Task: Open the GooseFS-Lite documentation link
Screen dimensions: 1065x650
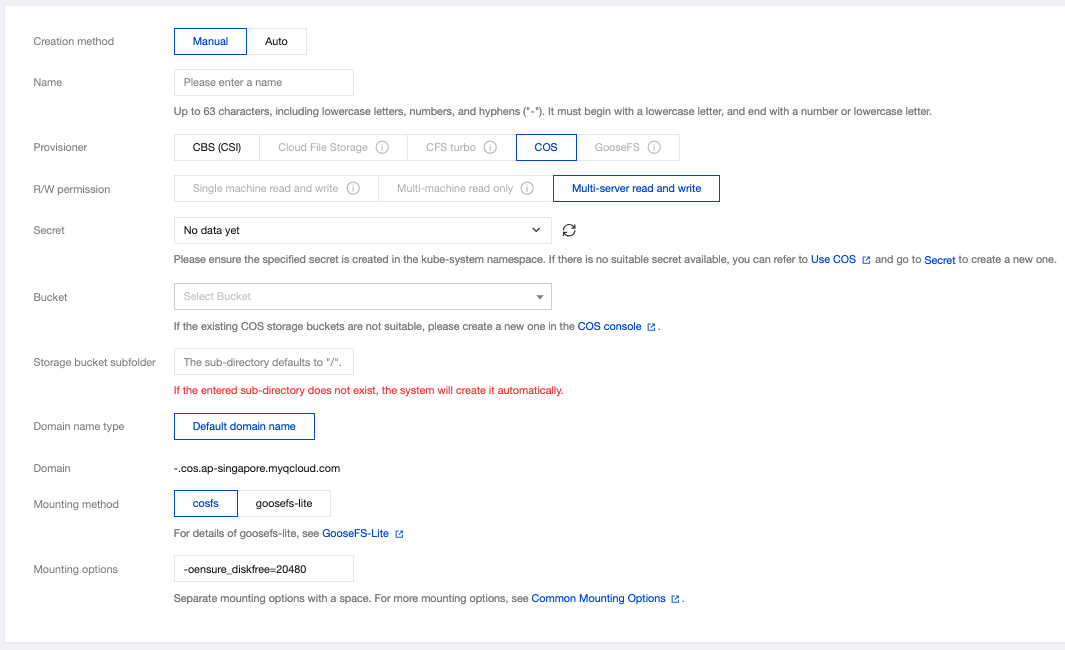Action: point(355,533)
